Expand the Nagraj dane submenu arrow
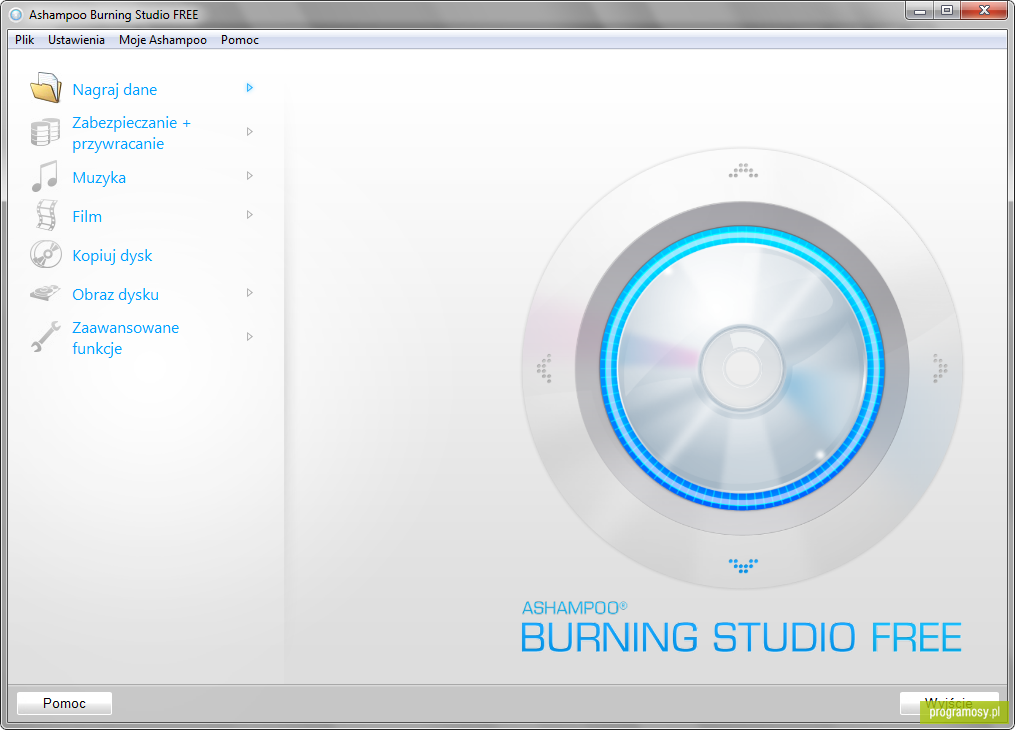This screenshot has height=730, width=1015. click(249, 88)
